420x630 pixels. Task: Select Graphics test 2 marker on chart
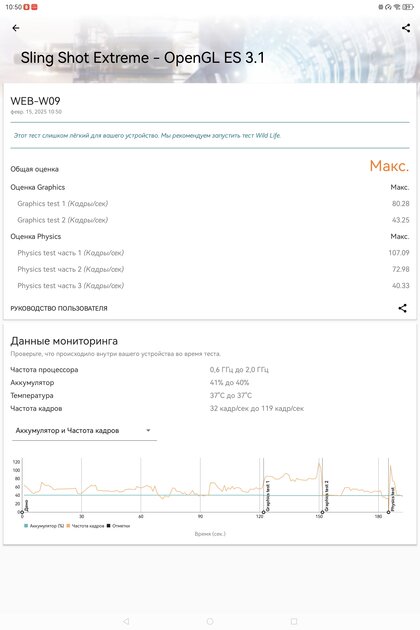click(x=322, y=512)
